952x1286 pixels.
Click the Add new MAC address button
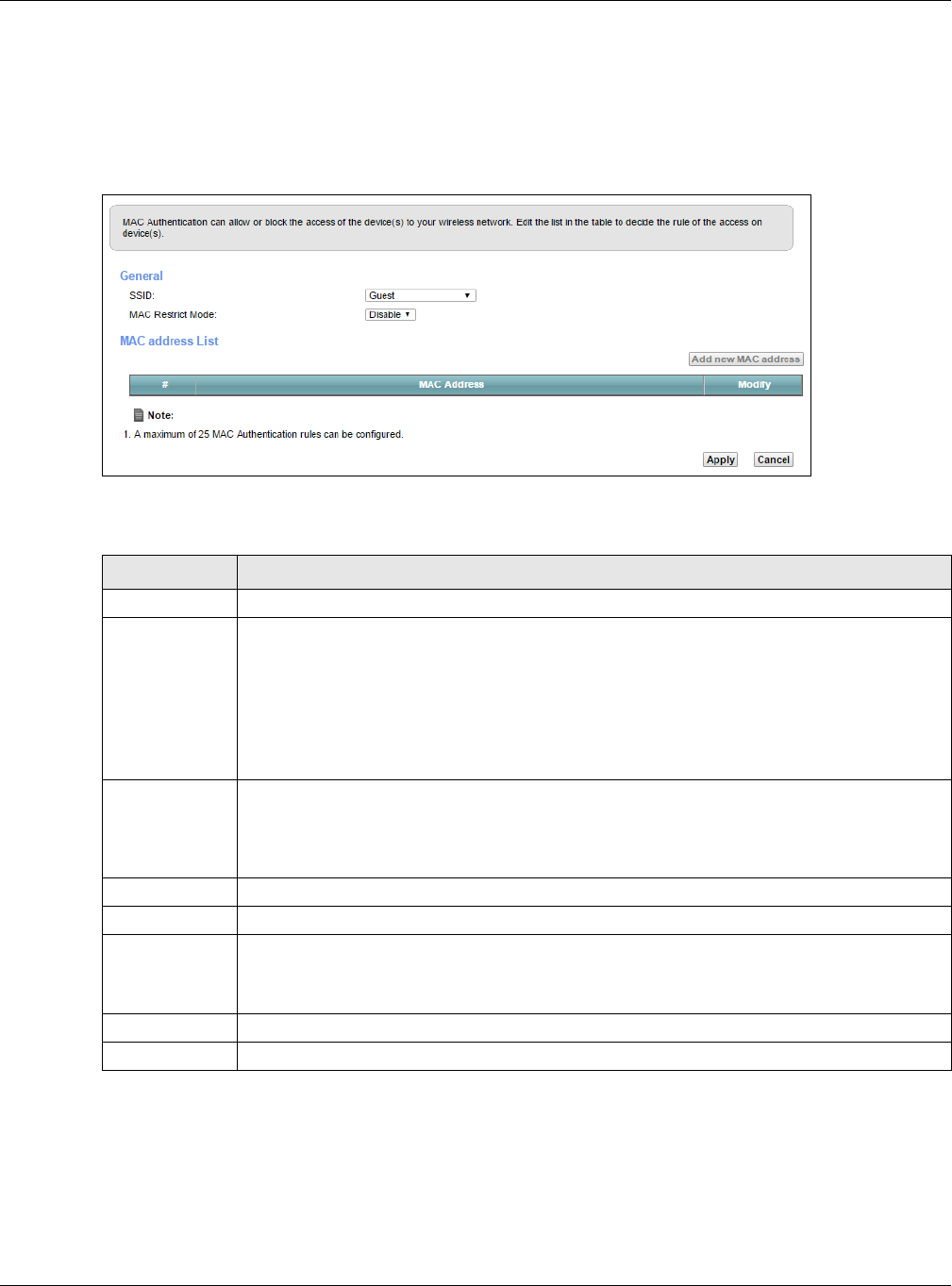[x=745, y=359]
